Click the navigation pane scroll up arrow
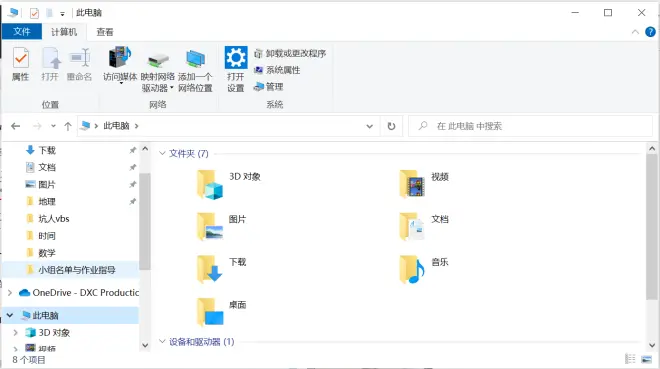The height and width of the screenshot is (369, 660). [145, 149]
